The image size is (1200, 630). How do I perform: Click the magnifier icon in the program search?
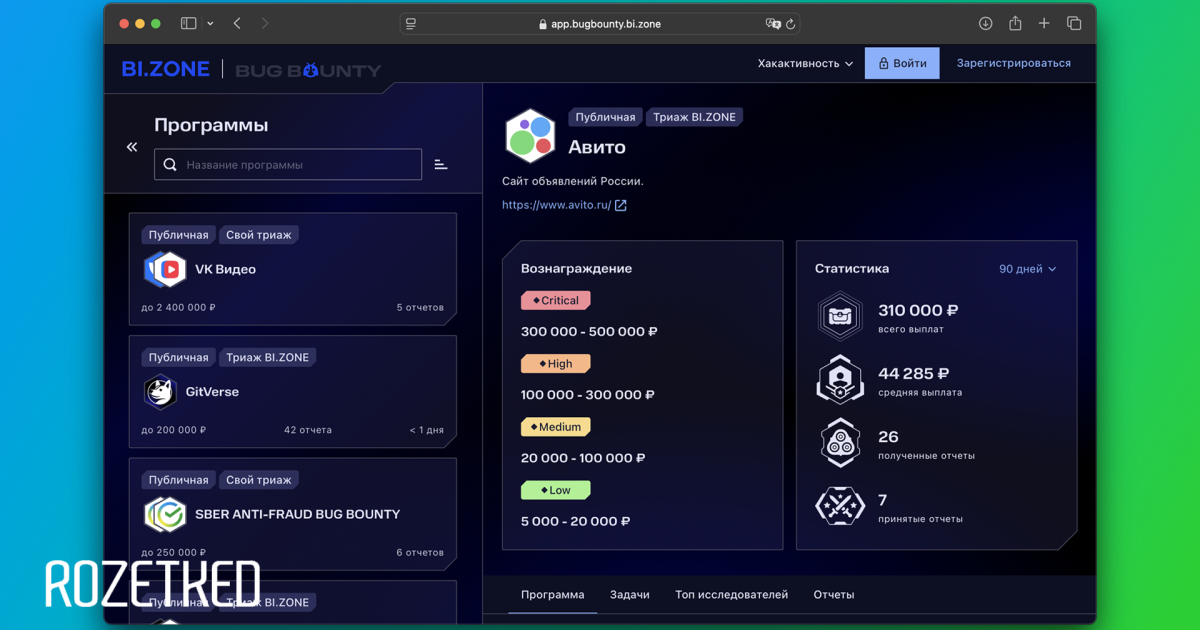point(170,165)
